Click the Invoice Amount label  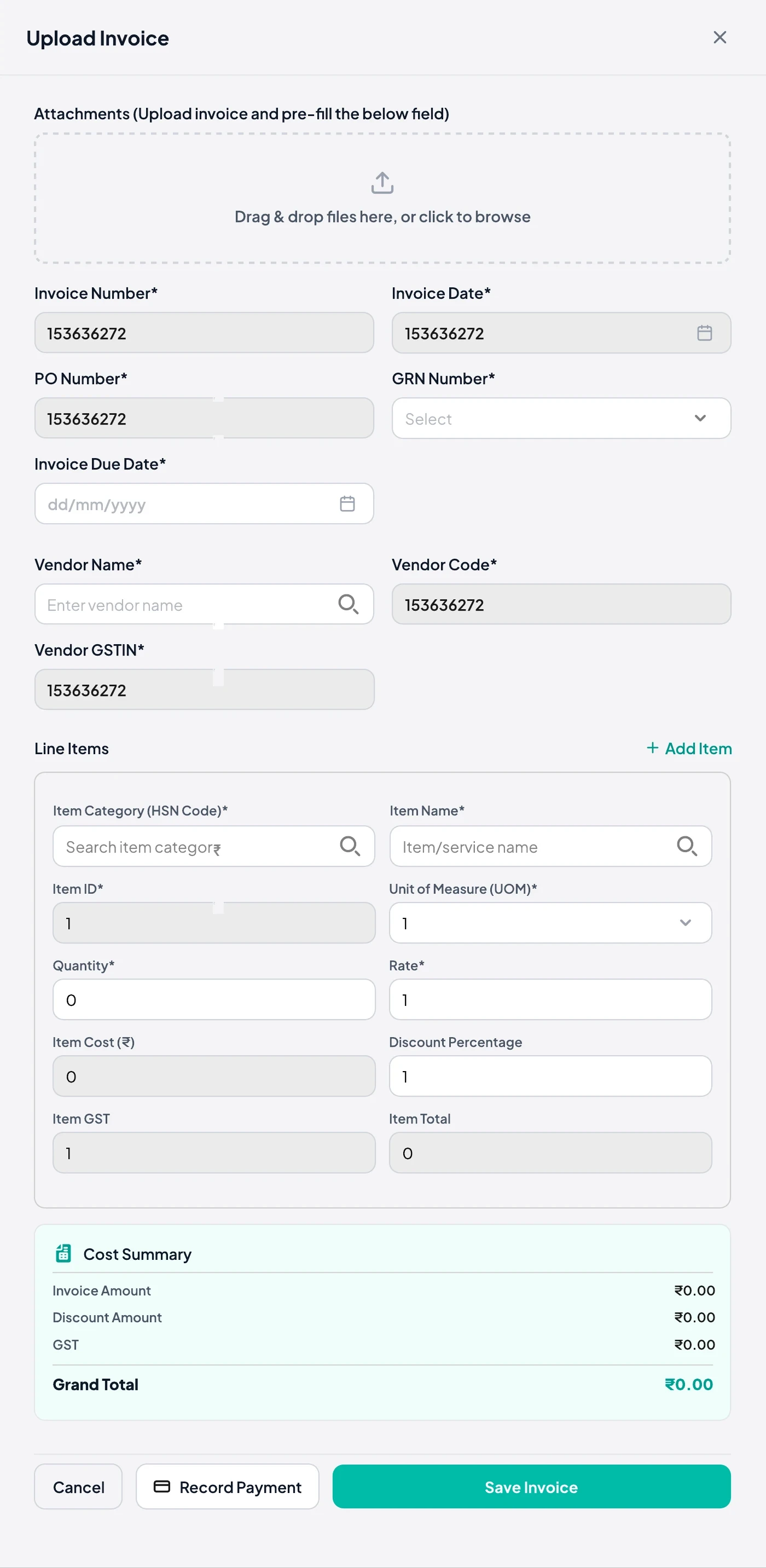102,1291
